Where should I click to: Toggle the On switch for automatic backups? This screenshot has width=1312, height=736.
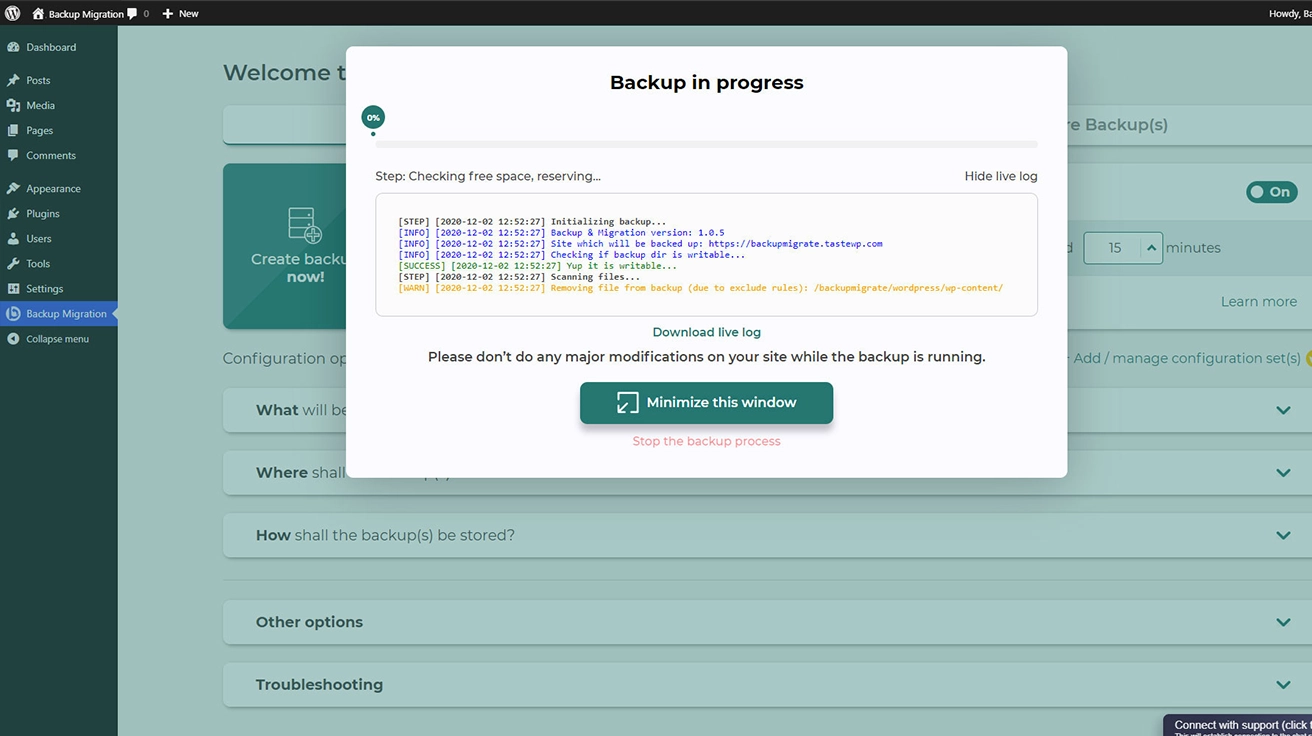click(x=1271, y=192)
